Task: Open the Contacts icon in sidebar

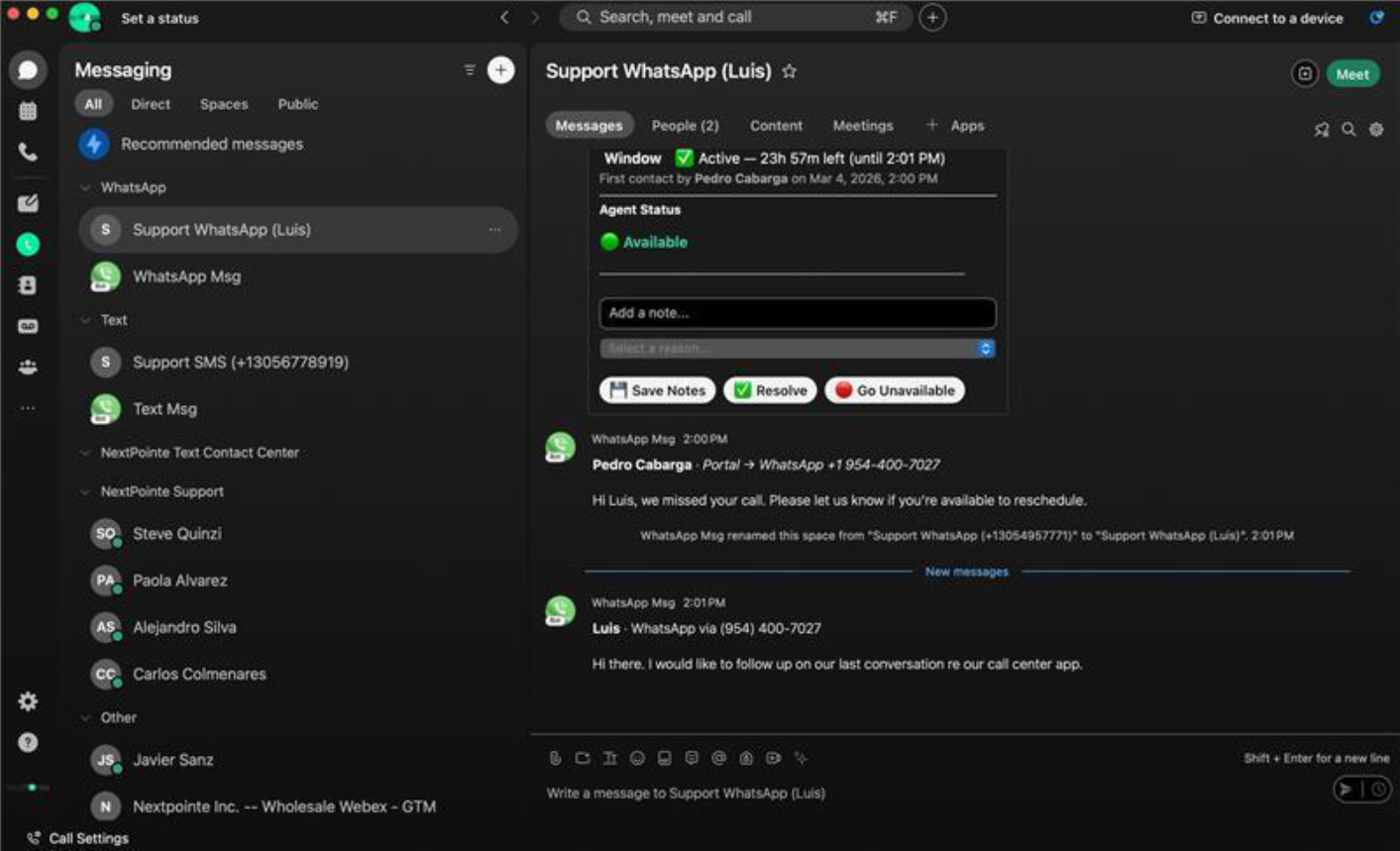Action: click(28, 285)
